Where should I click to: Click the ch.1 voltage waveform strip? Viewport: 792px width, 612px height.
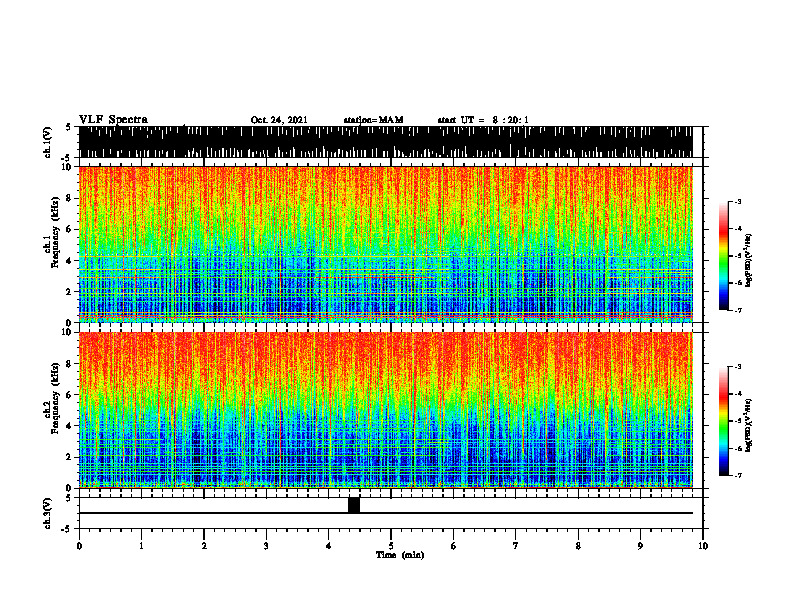[x=386, y=142]
